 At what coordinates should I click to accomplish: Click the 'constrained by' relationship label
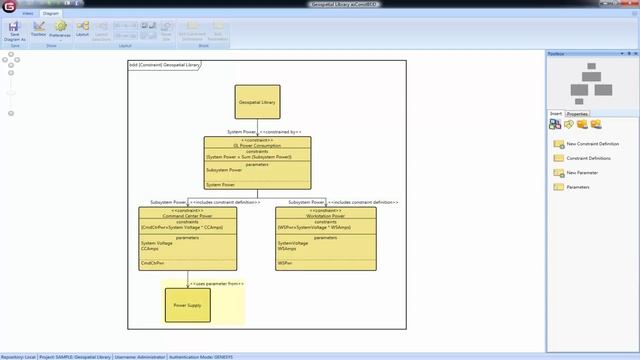coord(280,132)
